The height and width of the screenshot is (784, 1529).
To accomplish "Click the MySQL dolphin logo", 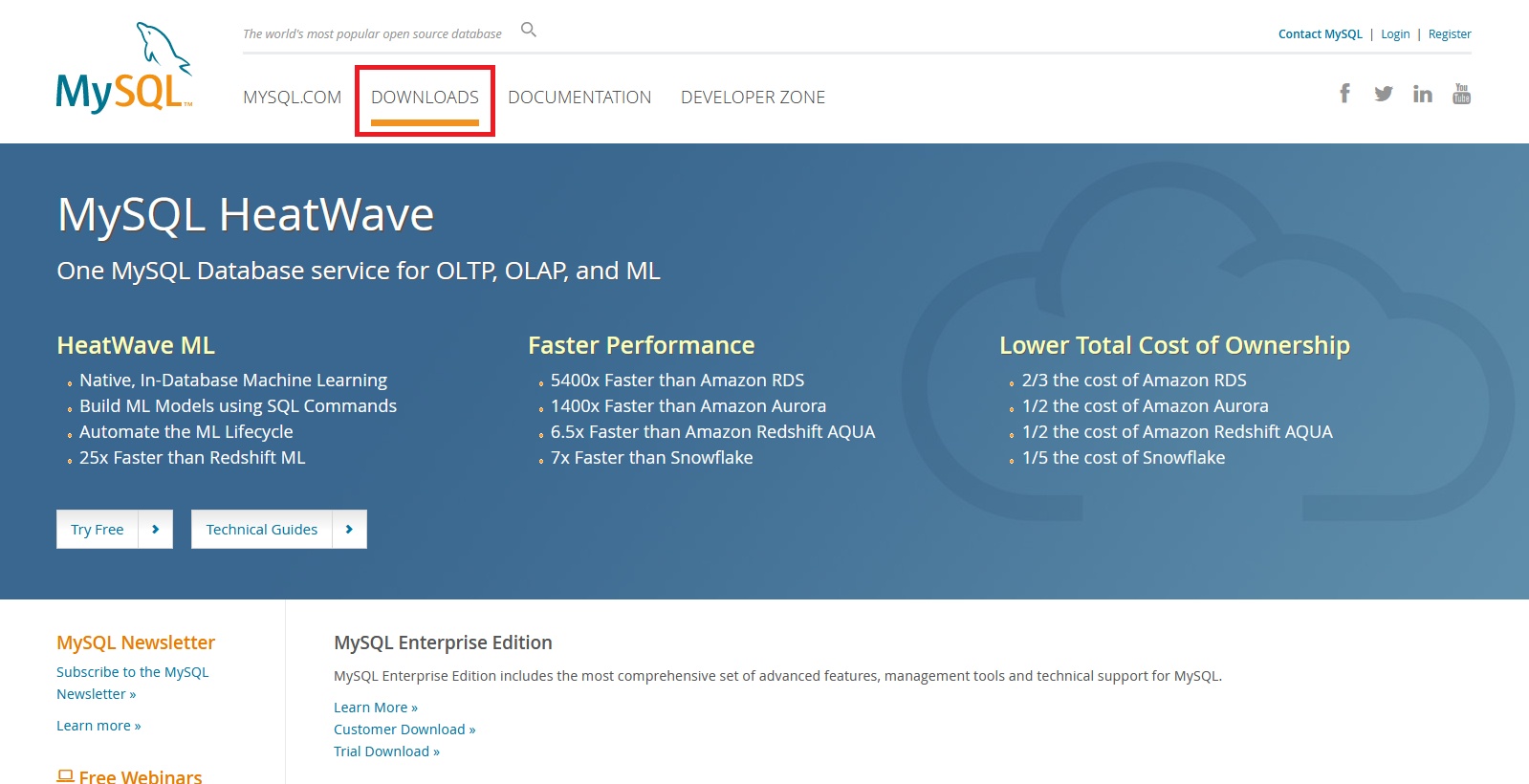I will (x=124, y=67).
